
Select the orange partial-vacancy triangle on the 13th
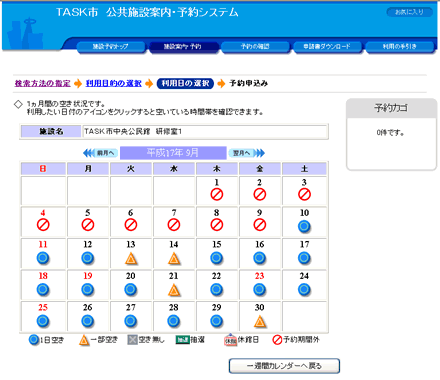(131, 259)
